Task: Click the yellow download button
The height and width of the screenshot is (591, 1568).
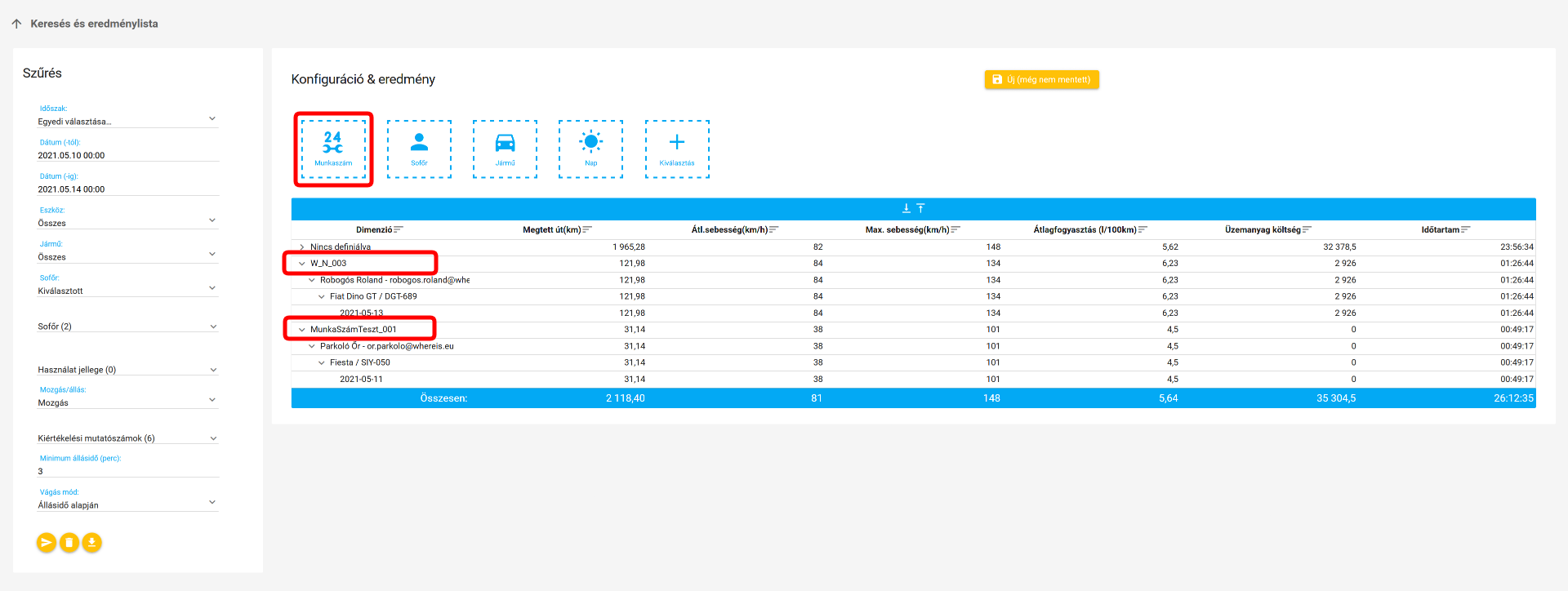Action: 92,542
